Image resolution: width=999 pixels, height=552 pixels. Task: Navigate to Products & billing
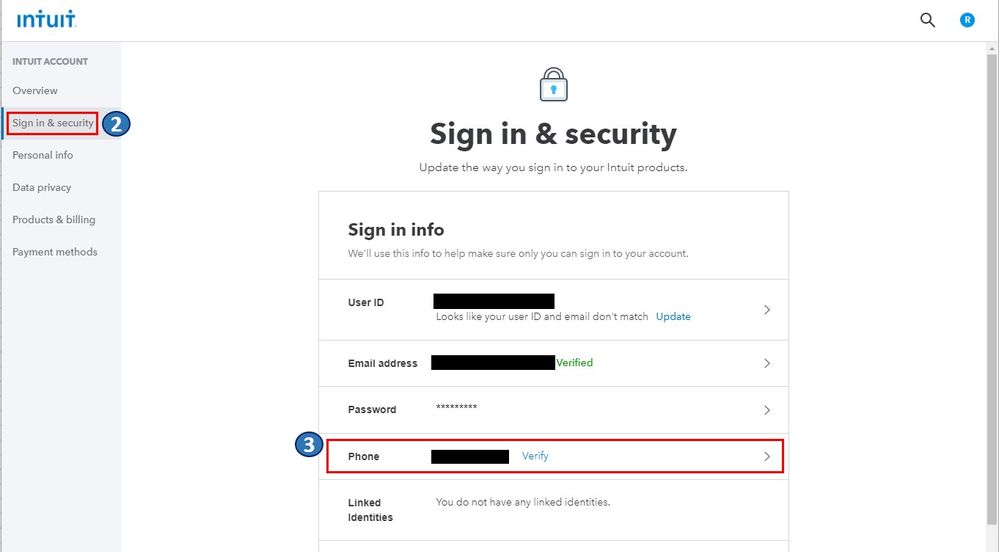click(x=54, y=220)
